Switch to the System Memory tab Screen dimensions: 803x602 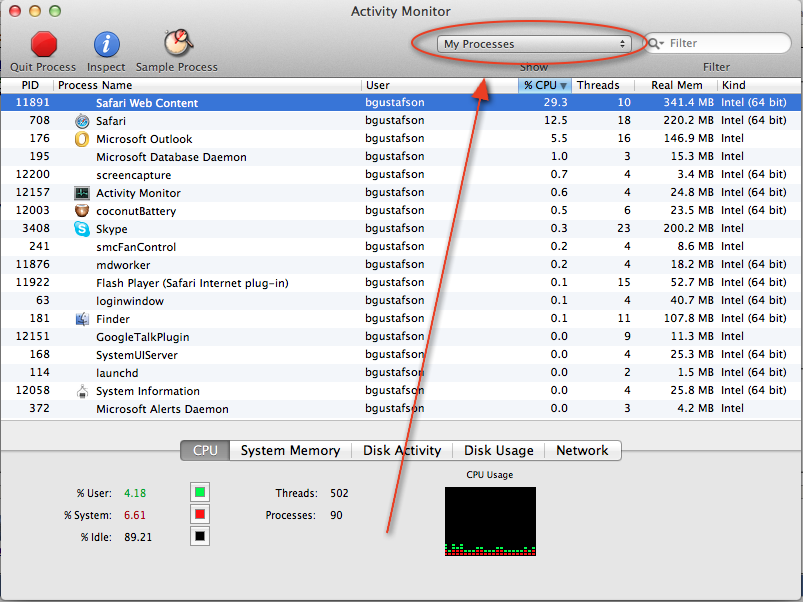tap(290, 450)
